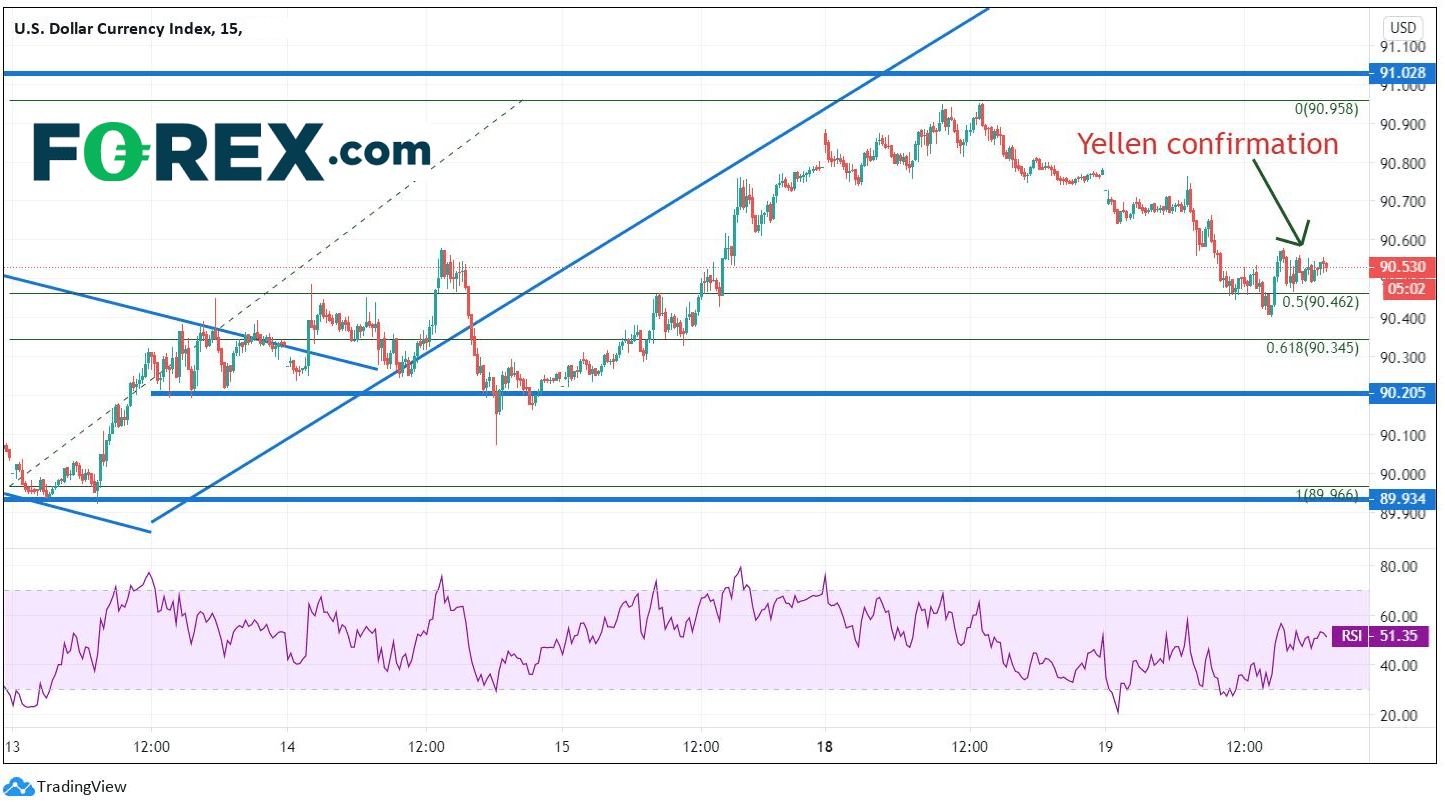
Task: Select the 91.028 price level label
Action: 1401,73
